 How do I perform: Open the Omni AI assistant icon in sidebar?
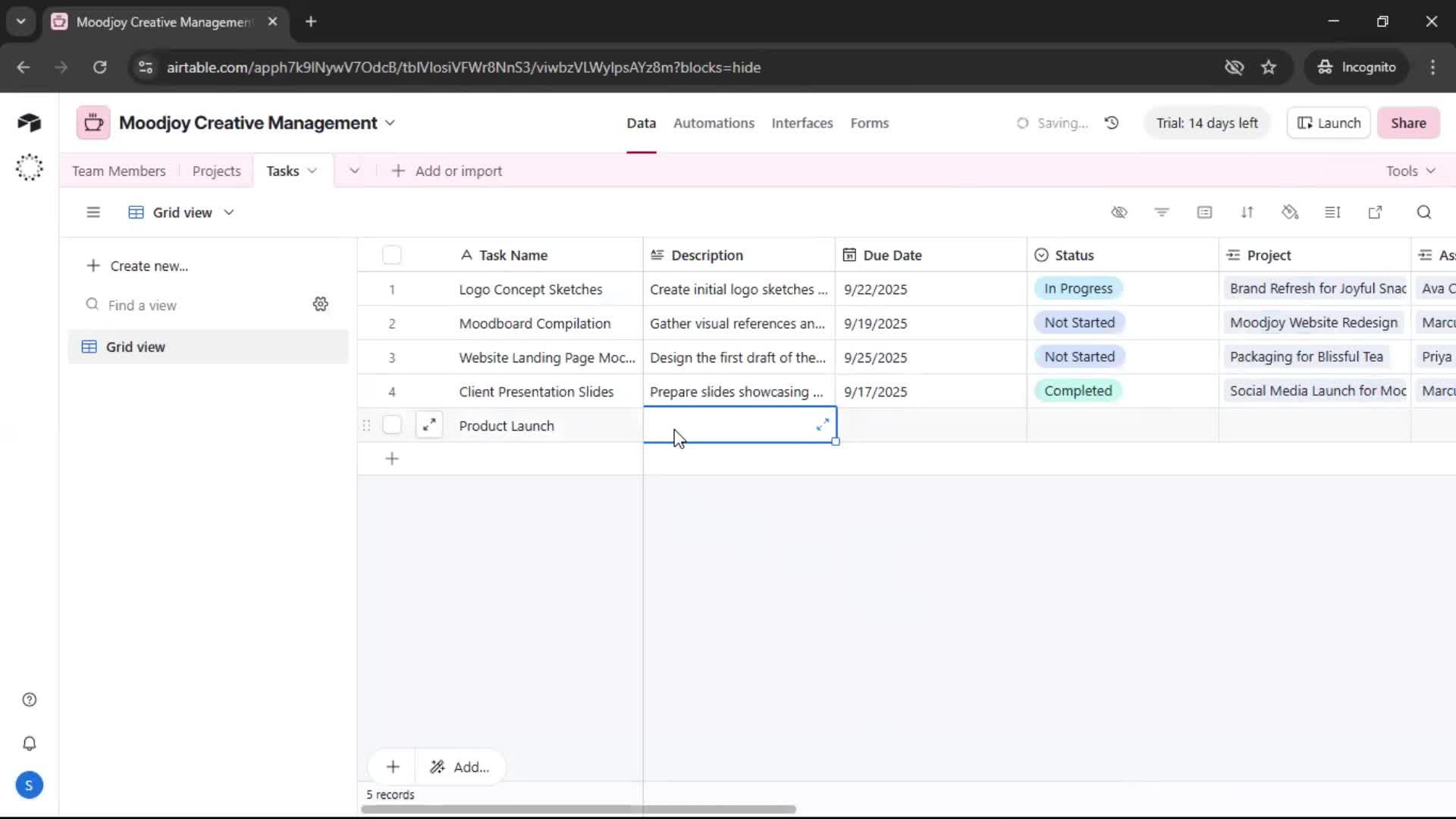coord(29,168)
